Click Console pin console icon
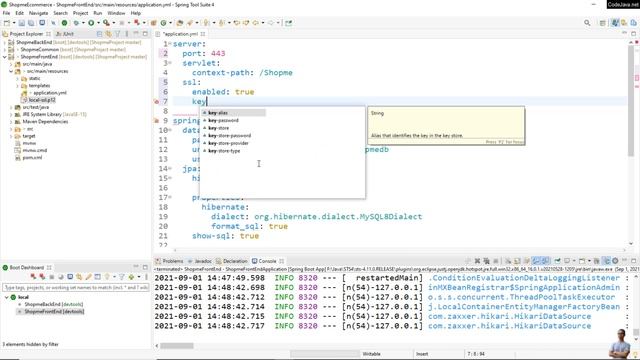The width and height of the screenshot is (640, 360). click(x=557, y=261)
